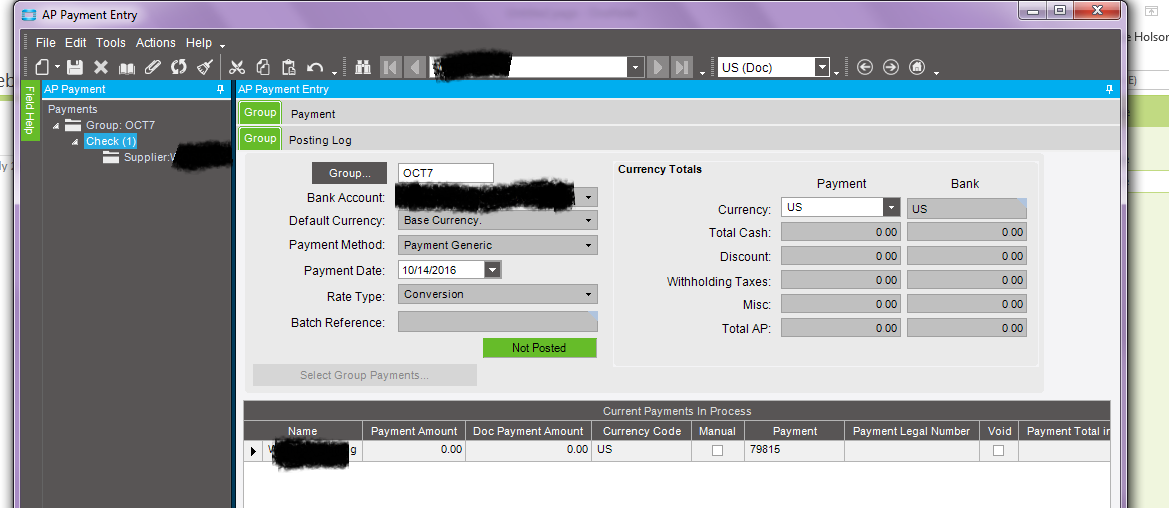Select Check (1) in the tree
1169x508 pixels.
(x=110, y=141)
